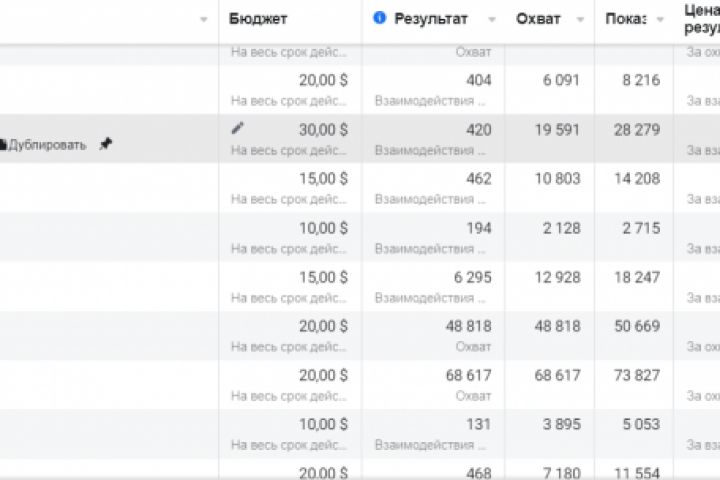Click the pin icon beside Дублировать
The width and height of the screenshot is (720, 480).
[106, 144]
